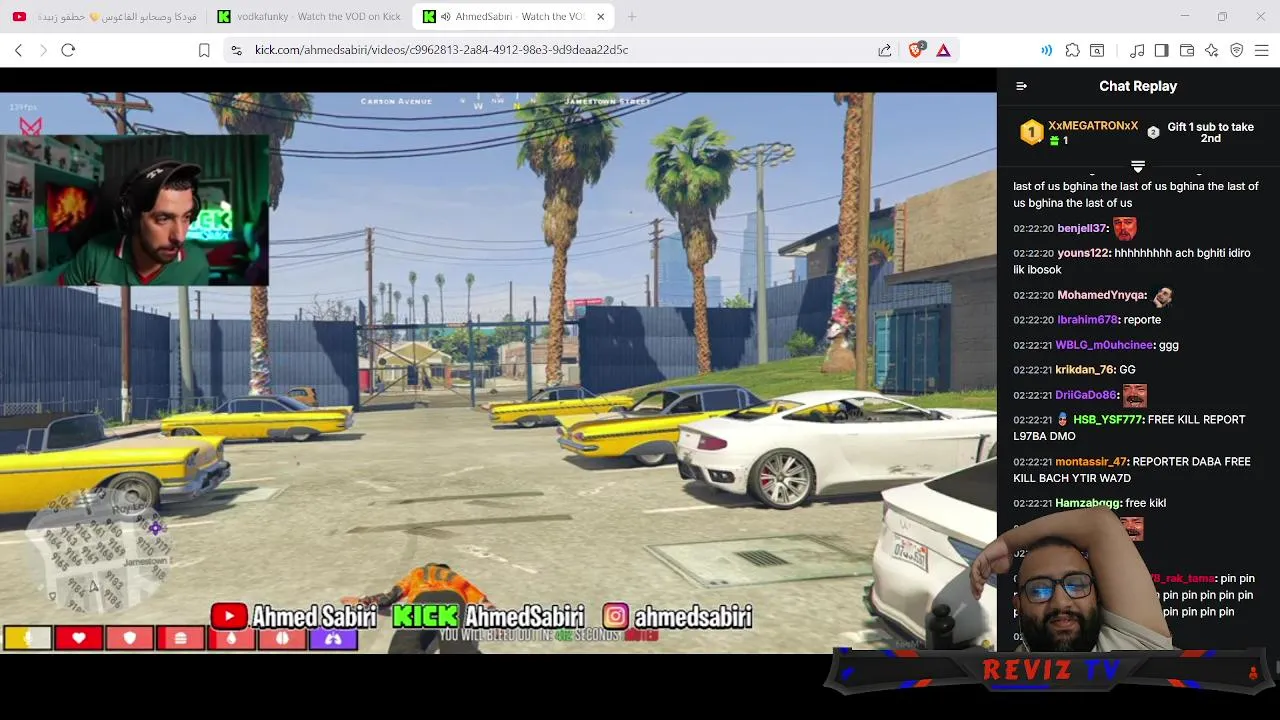The image size is (1280, 720).
Task: Open the browser hamburger main menu
Action: click(1262, 50)
